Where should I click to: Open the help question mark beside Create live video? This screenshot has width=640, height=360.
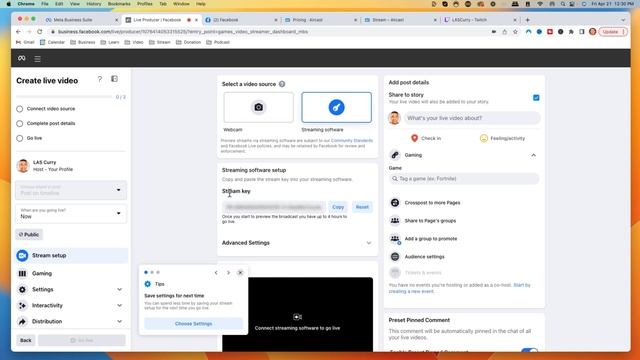point(100,79)
